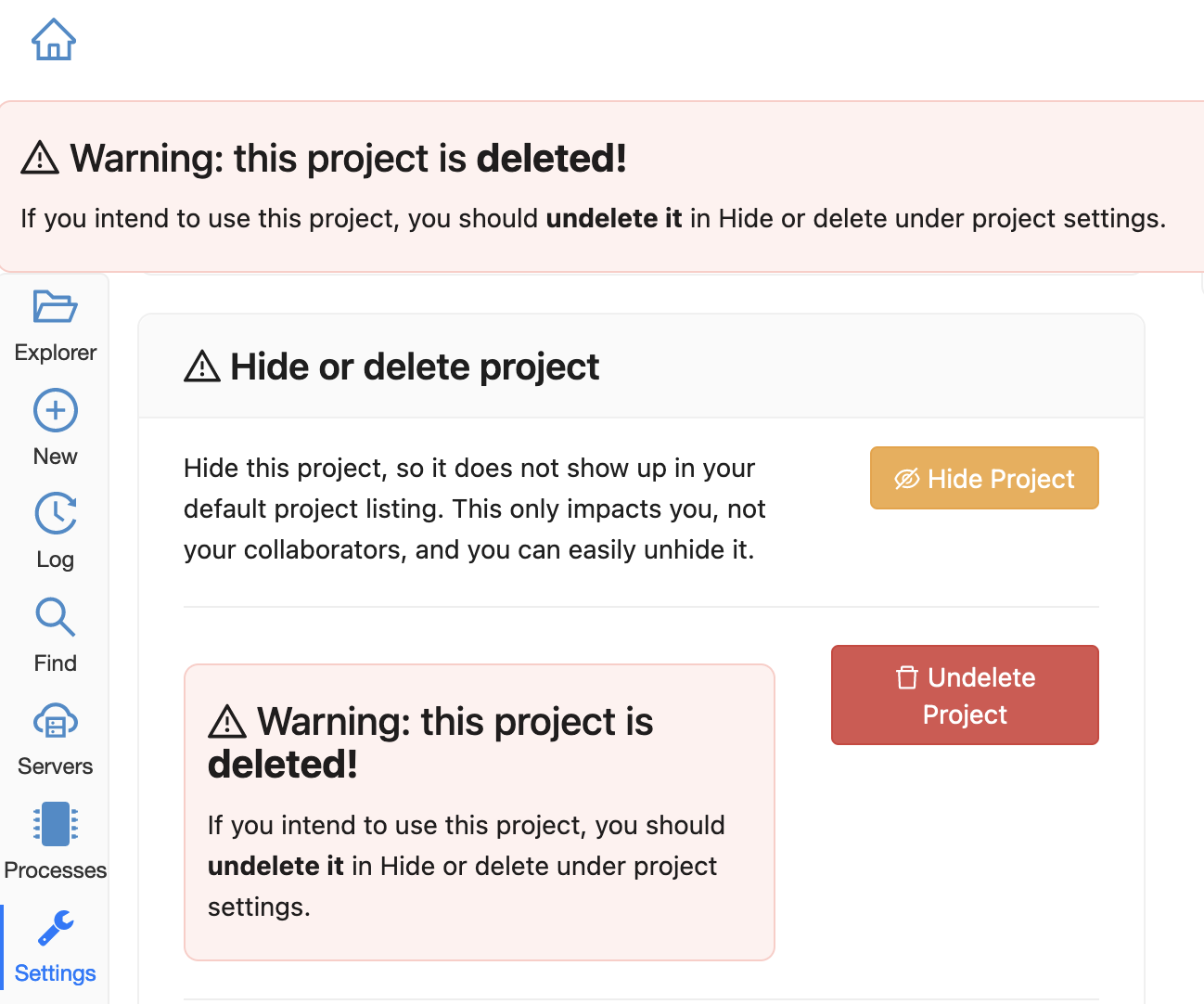Click warning triangle beside Hide or delete project
1204x1004 pixels.
[202, 367]
